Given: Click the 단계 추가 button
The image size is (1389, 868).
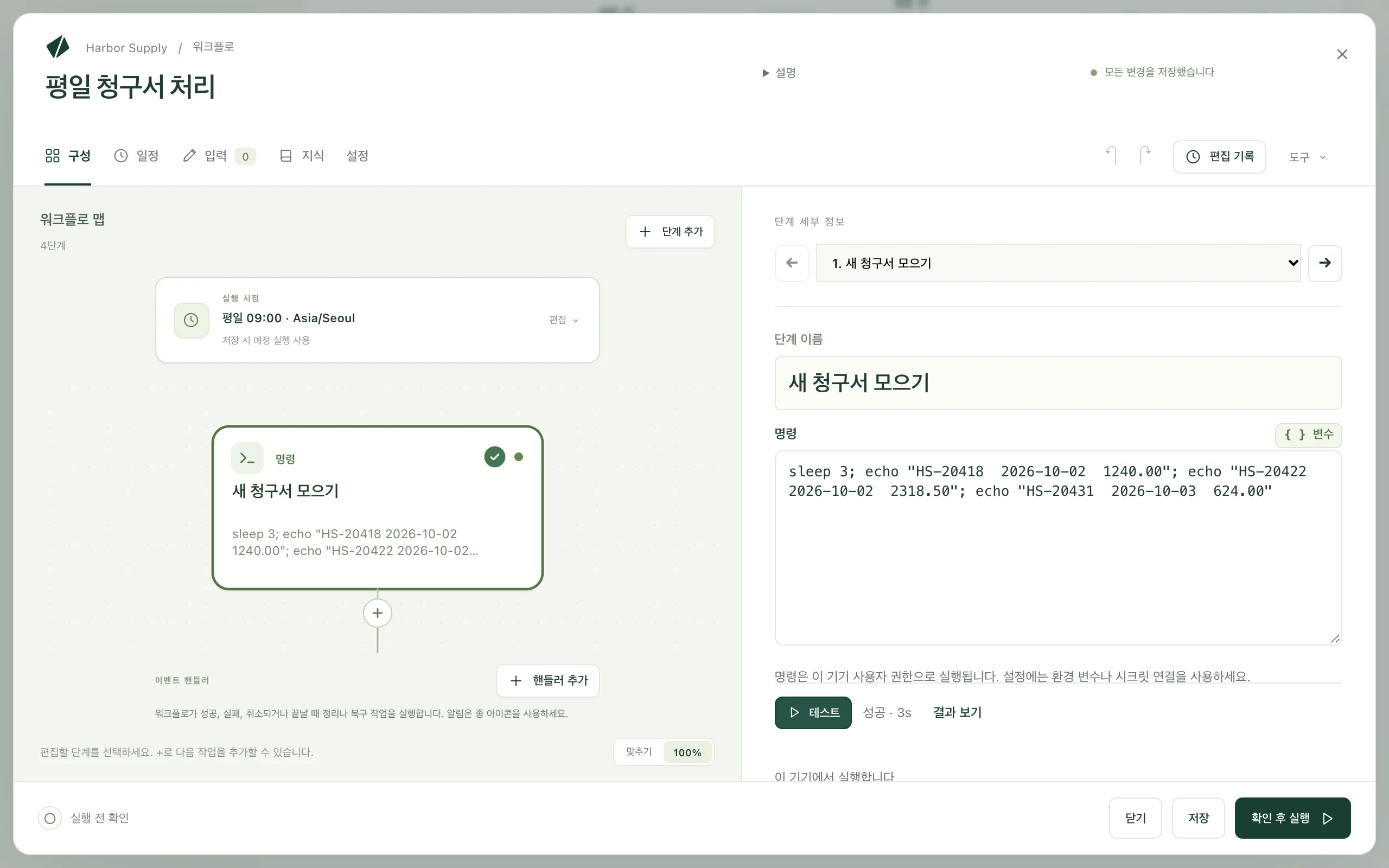Looking at the screenshot, I should pyautogui.click(x=670, y=231).
